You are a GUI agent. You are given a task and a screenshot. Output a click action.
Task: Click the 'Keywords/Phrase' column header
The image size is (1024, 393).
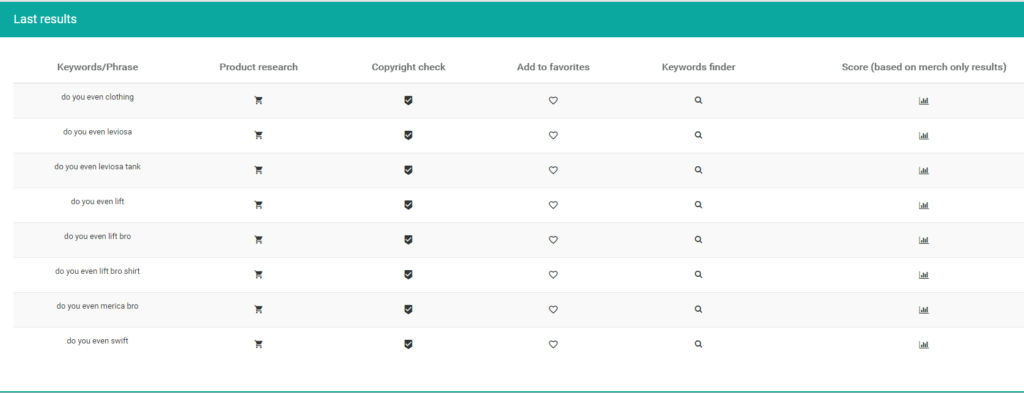click(98, 67)
